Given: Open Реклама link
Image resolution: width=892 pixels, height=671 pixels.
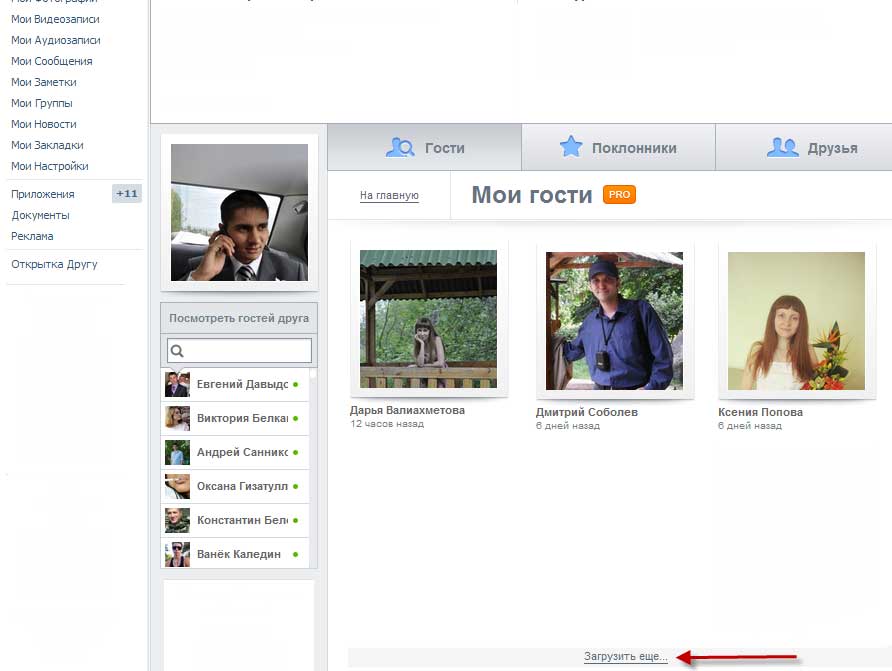Looking at the screenshot, I should (x=32, y=237).
